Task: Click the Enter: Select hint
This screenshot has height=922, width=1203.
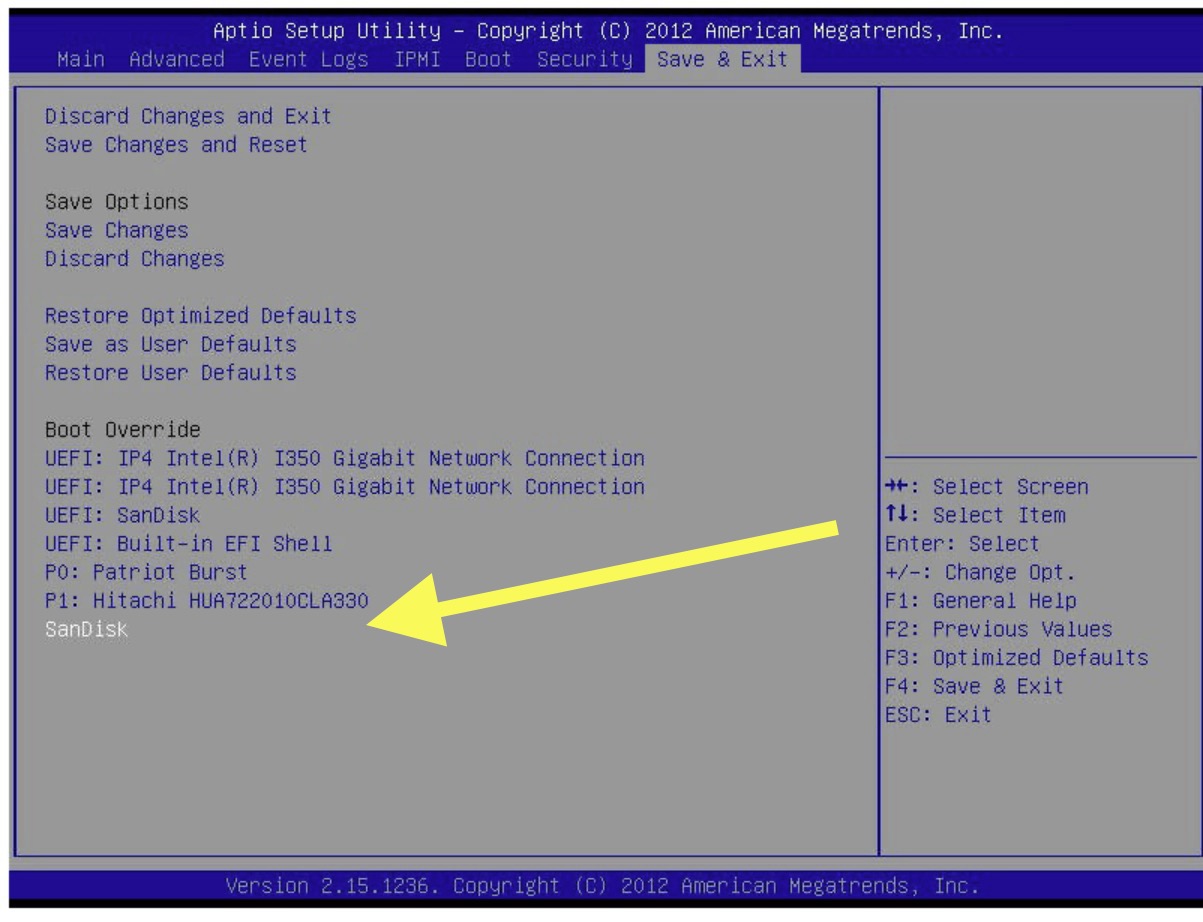Action: click(962, 545)
